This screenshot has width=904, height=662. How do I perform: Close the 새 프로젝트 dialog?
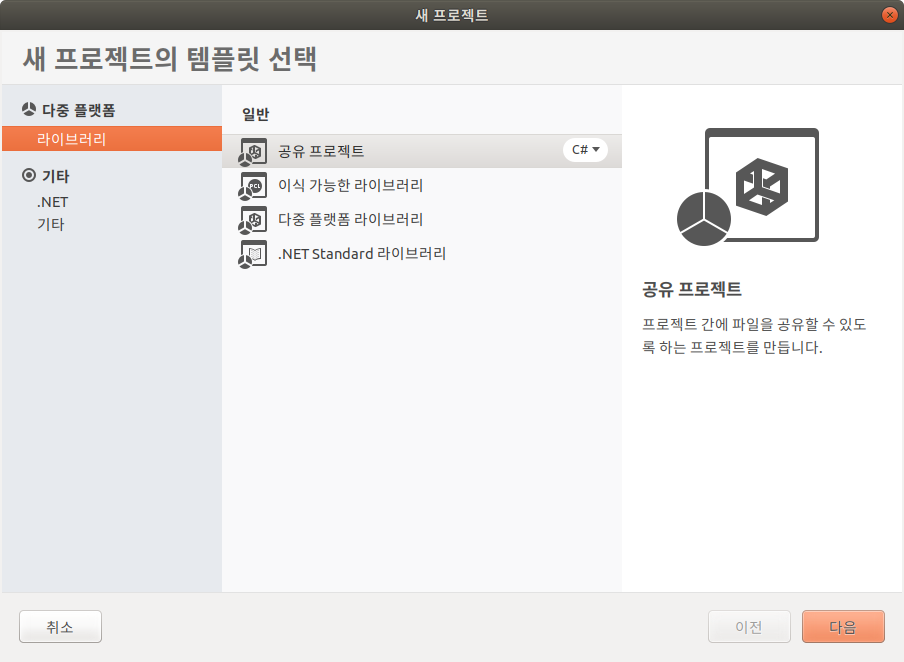click(890, 15)
